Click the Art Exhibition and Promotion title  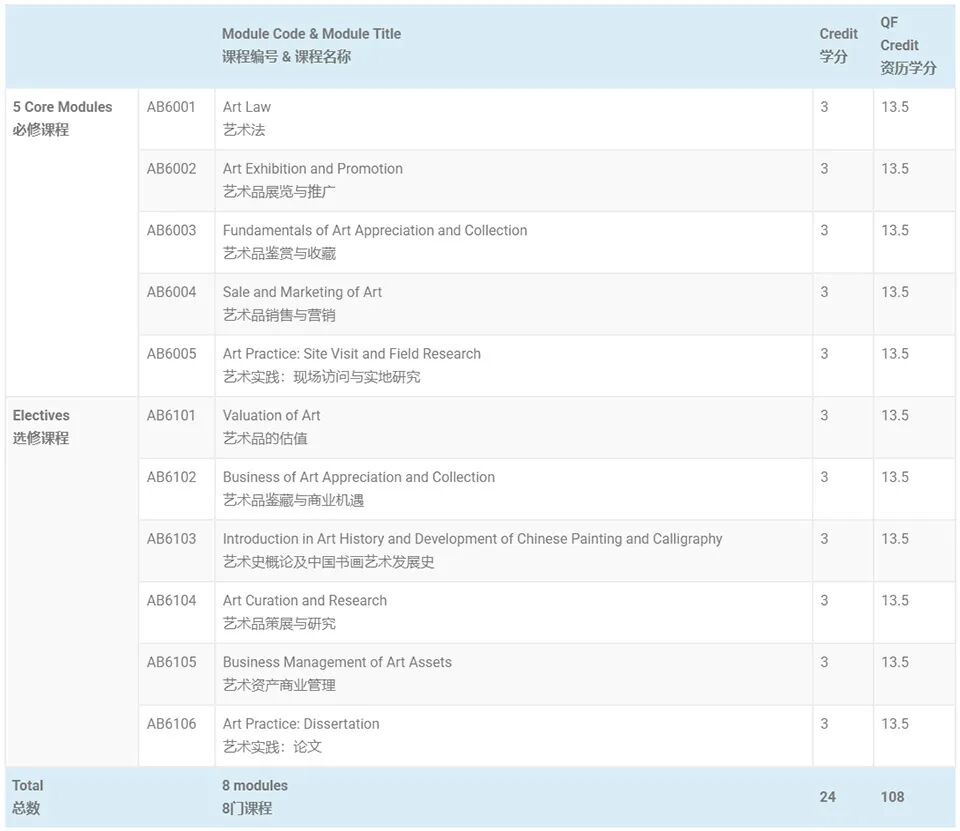tap(312, 169)
